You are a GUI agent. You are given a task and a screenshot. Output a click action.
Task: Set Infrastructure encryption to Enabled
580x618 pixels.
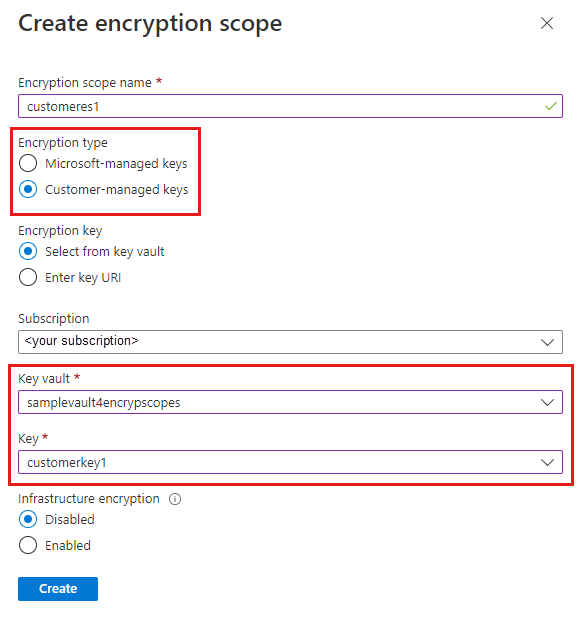point(28,545)
